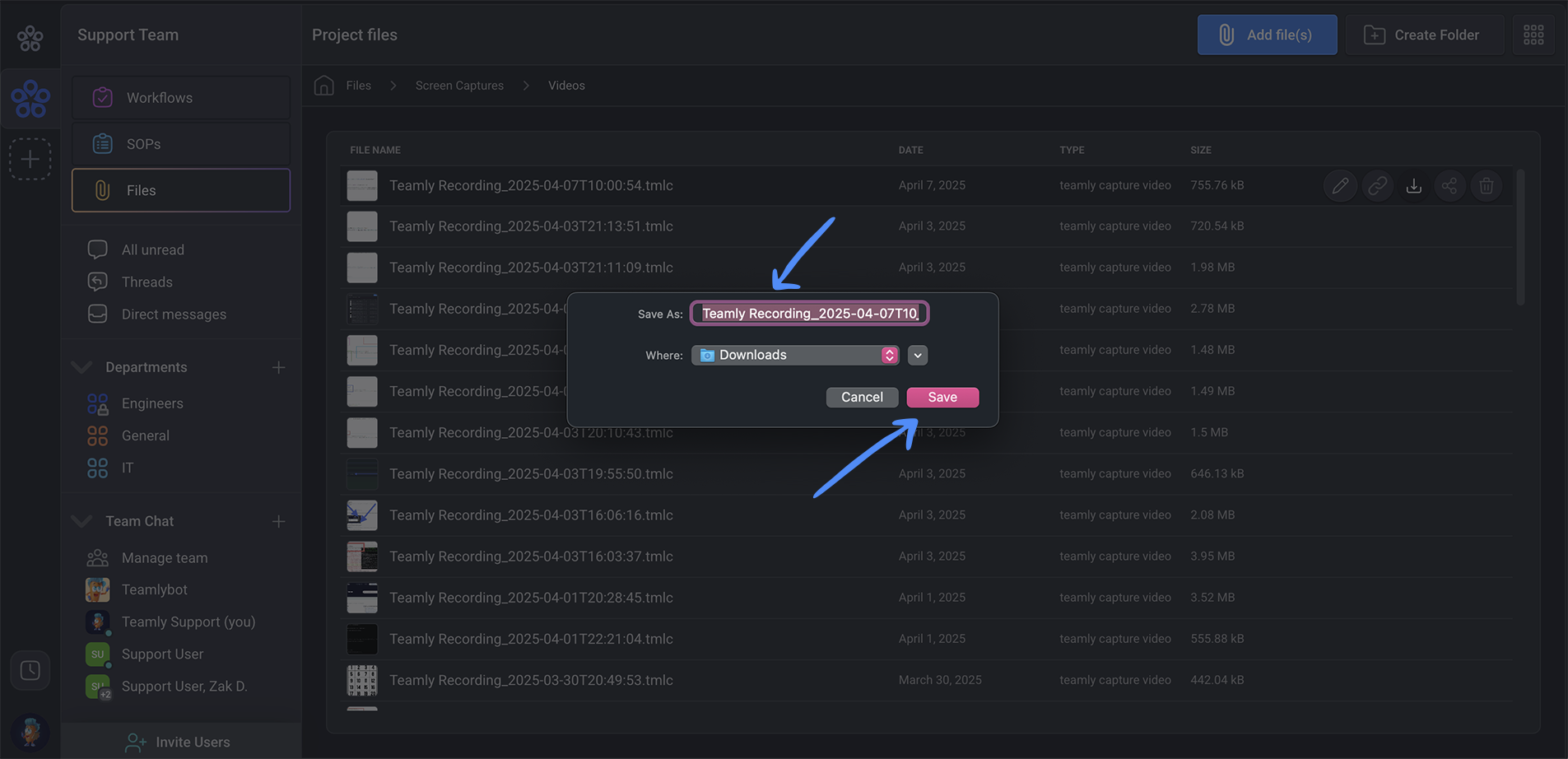The height and width of the screenshot is (759, 1568).
Task: Select the Support Team workspace flower icon
Action: (30, 99)
